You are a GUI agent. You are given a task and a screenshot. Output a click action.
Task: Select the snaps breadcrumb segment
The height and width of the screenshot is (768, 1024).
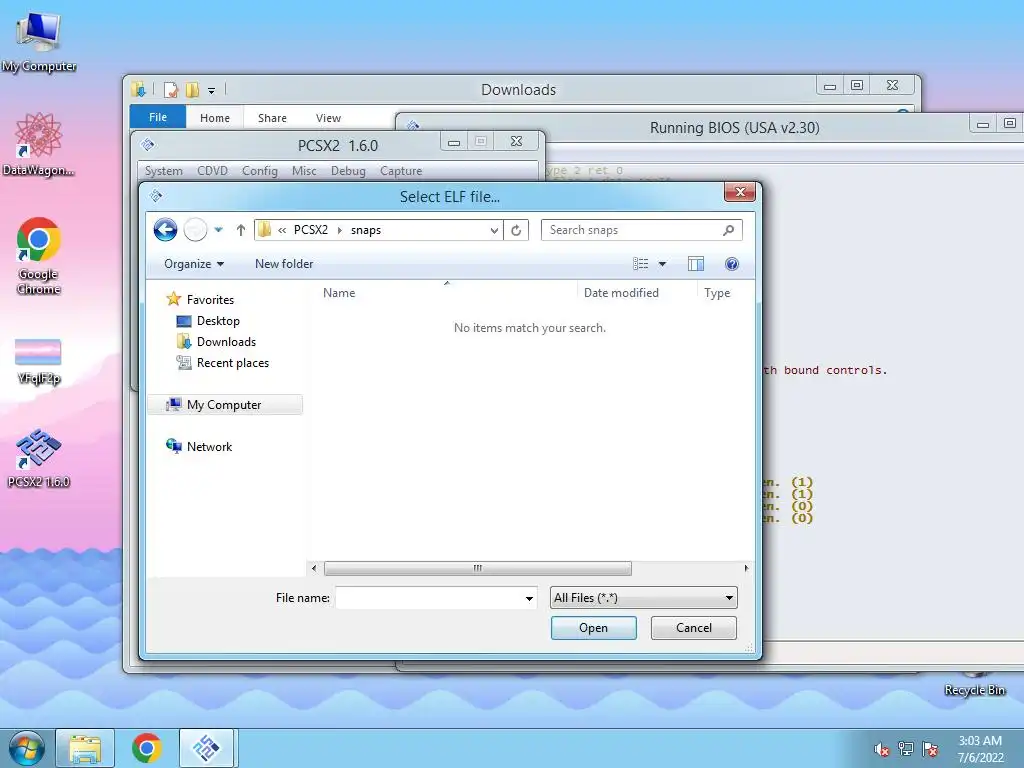point(366,230)
